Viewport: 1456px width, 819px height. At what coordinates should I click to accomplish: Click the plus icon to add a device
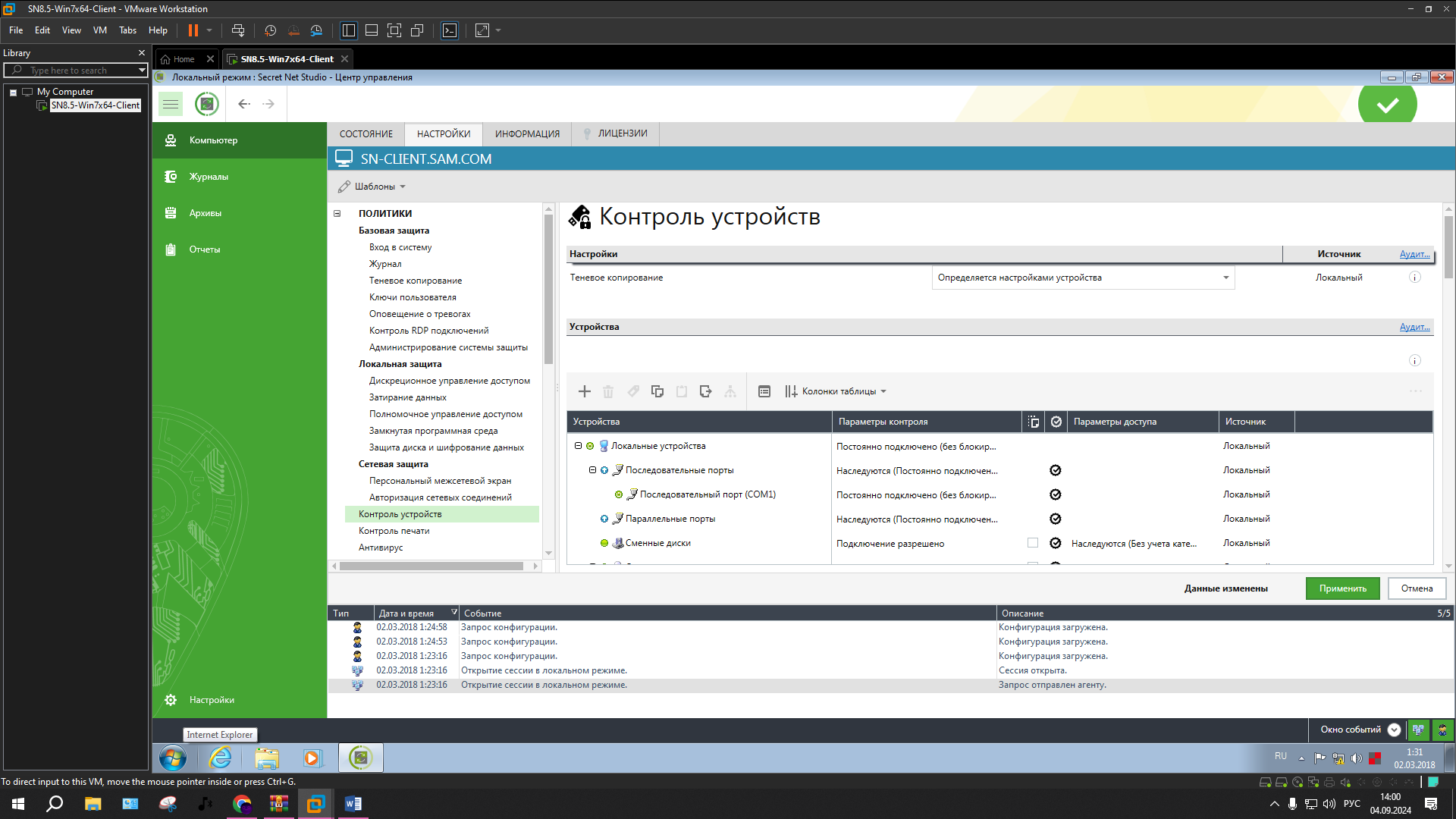(585, 391)
